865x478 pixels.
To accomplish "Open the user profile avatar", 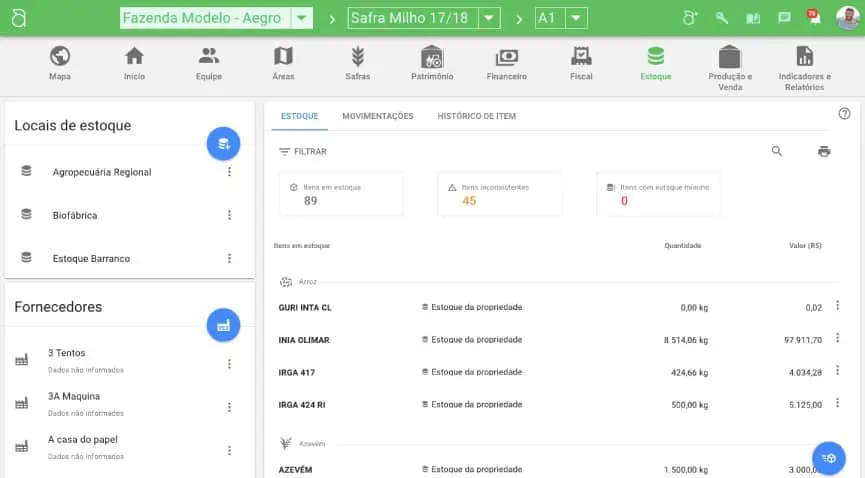I will (x=846, y=18).
